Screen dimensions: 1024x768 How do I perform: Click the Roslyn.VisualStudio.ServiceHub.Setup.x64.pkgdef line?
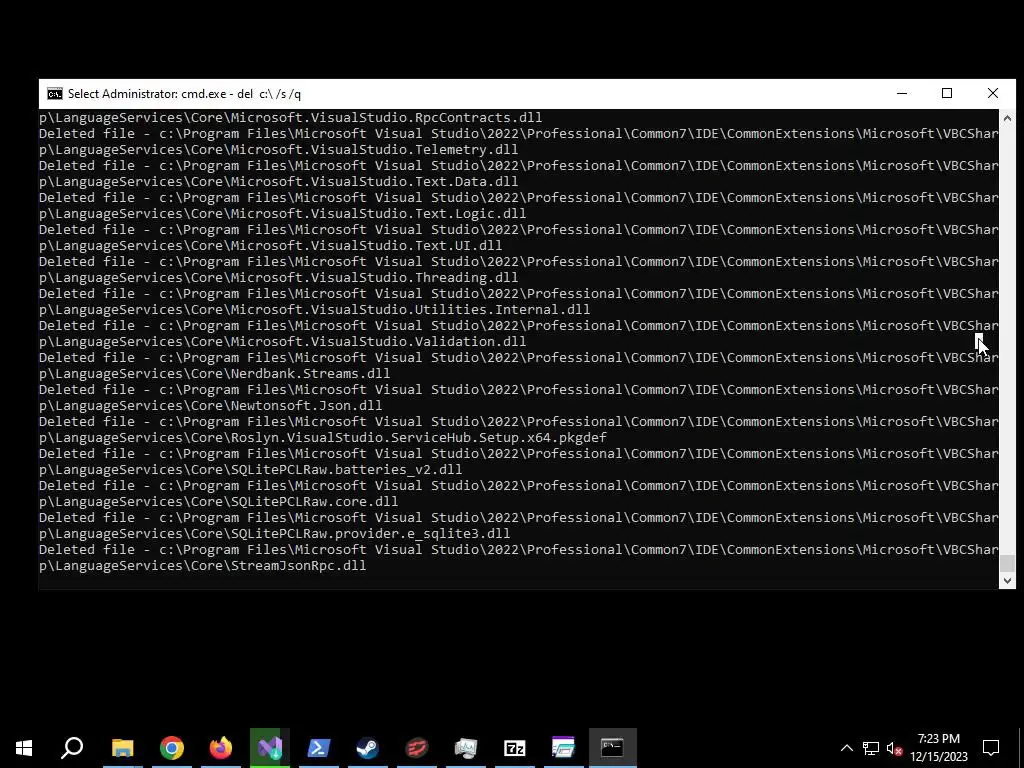coord(323,438)
